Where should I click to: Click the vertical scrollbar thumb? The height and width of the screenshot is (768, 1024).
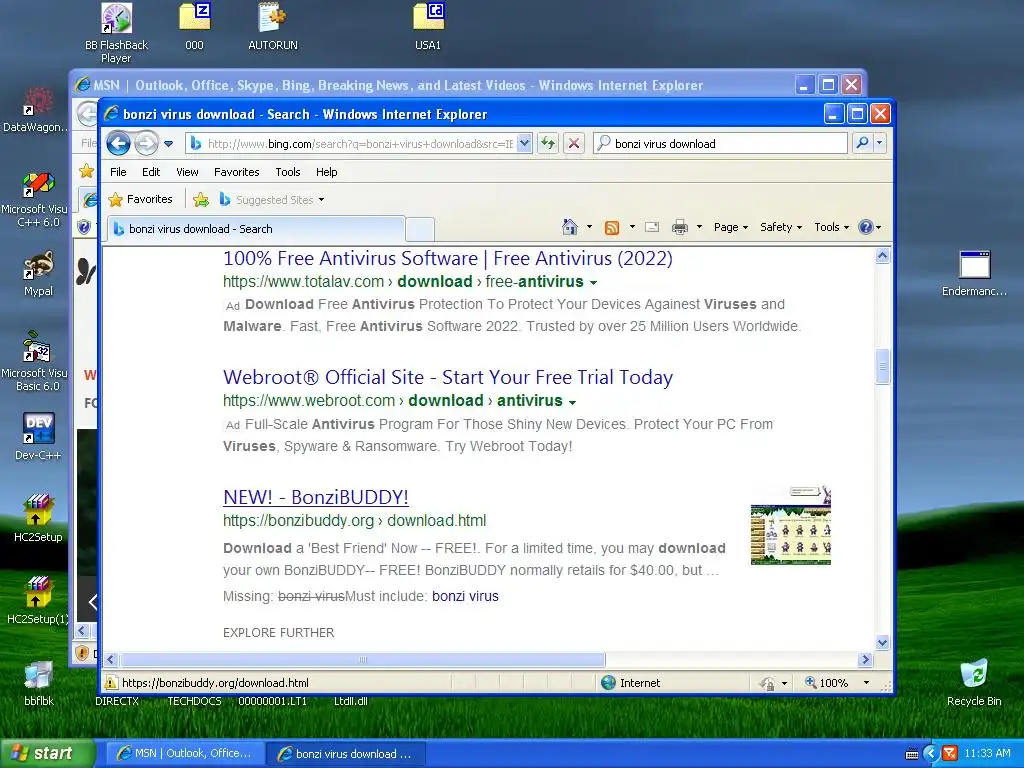(882, 366)
